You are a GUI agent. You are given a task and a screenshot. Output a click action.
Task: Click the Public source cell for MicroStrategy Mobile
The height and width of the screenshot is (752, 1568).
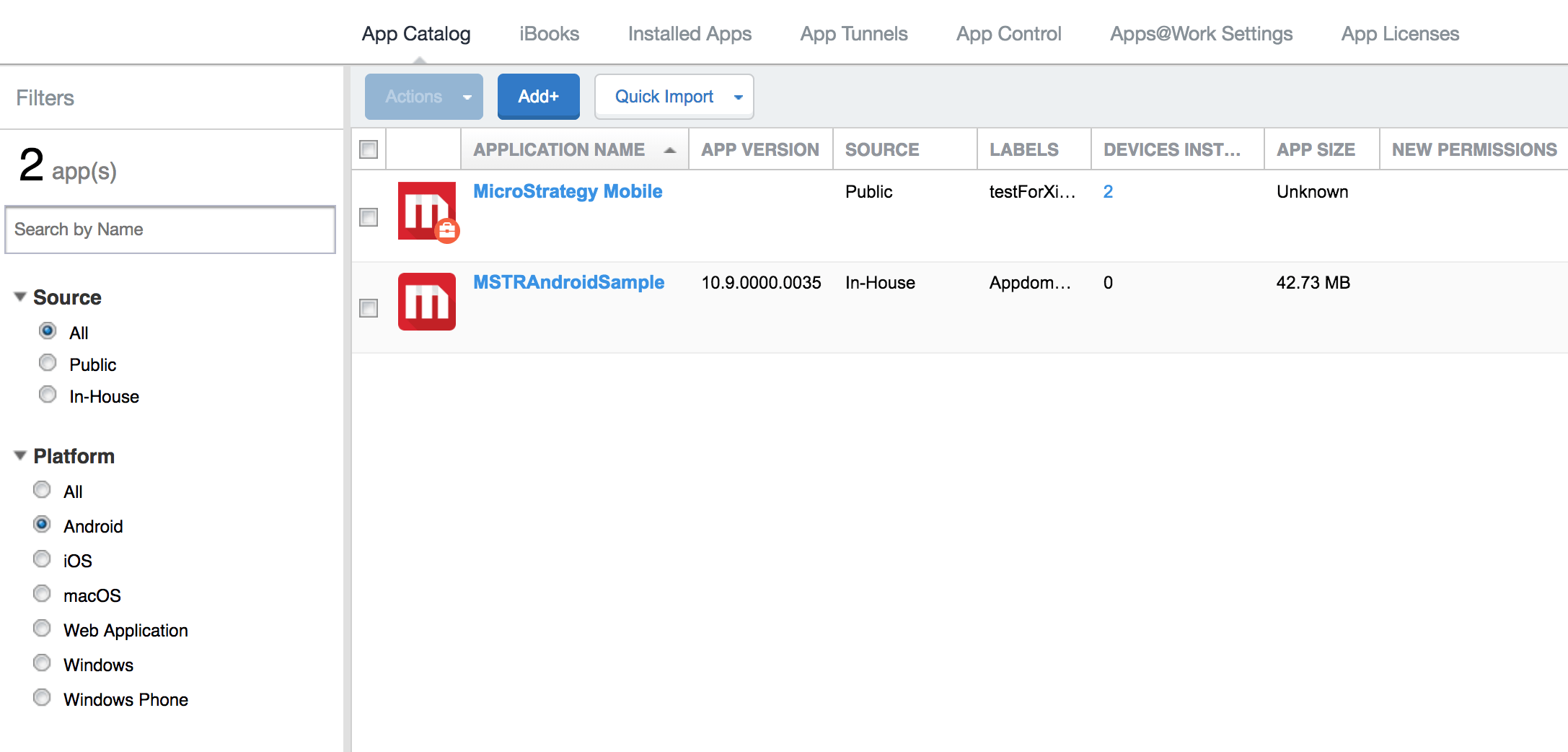[x=869, y=191]
